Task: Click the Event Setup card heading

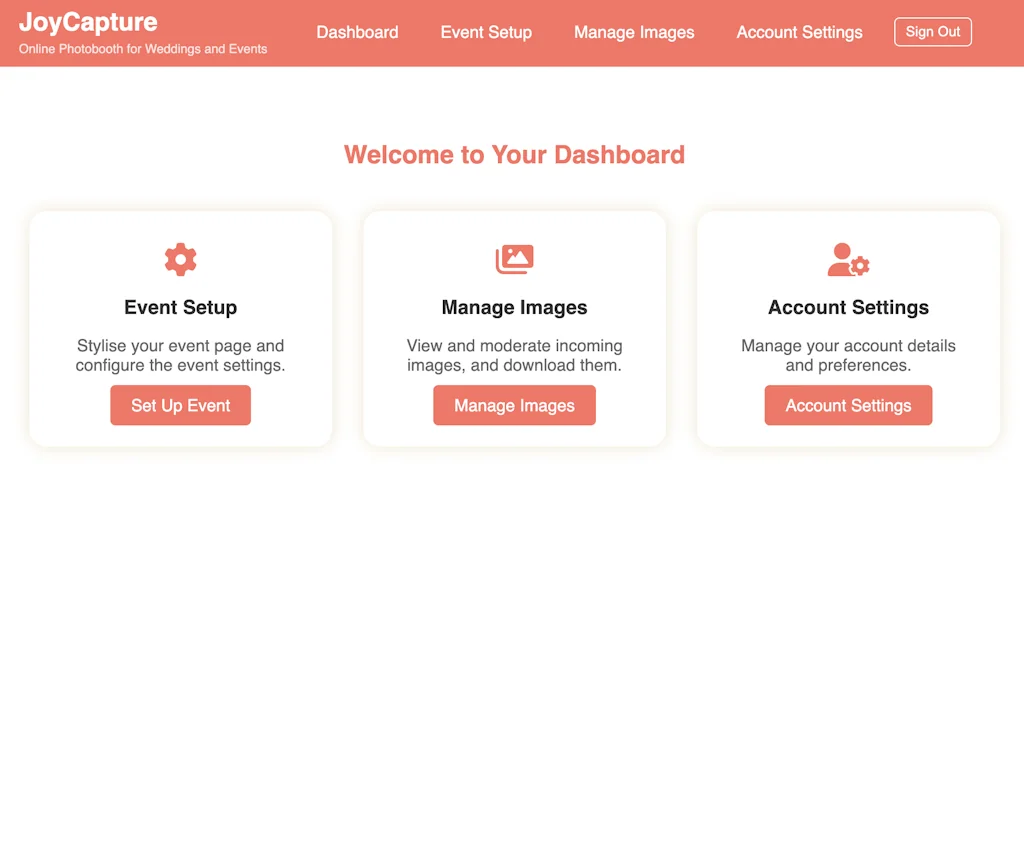Action: (180, 307)
